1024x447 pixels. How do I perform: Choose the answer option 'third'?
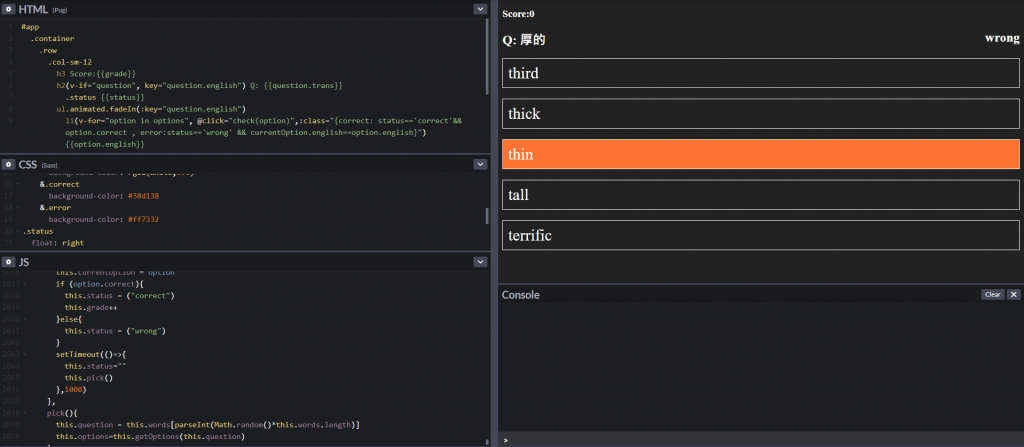click(761, 73)
